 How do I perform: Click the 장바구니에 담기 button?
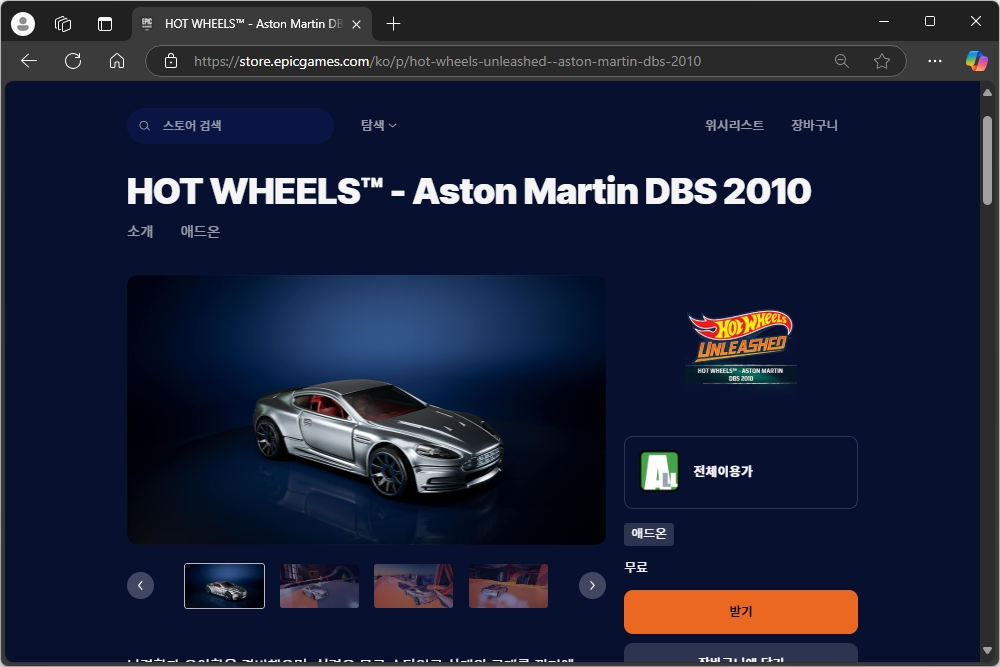tap(740, 655)
